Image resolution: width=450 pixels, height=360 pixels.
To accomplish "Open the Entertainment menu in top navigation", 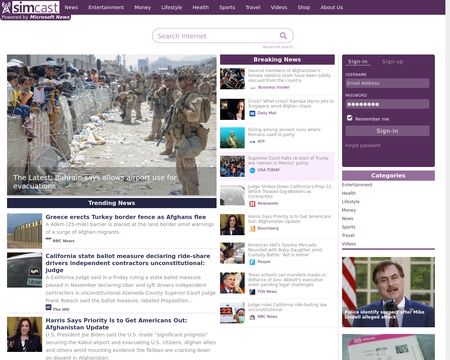I will (x=106, y=7).
